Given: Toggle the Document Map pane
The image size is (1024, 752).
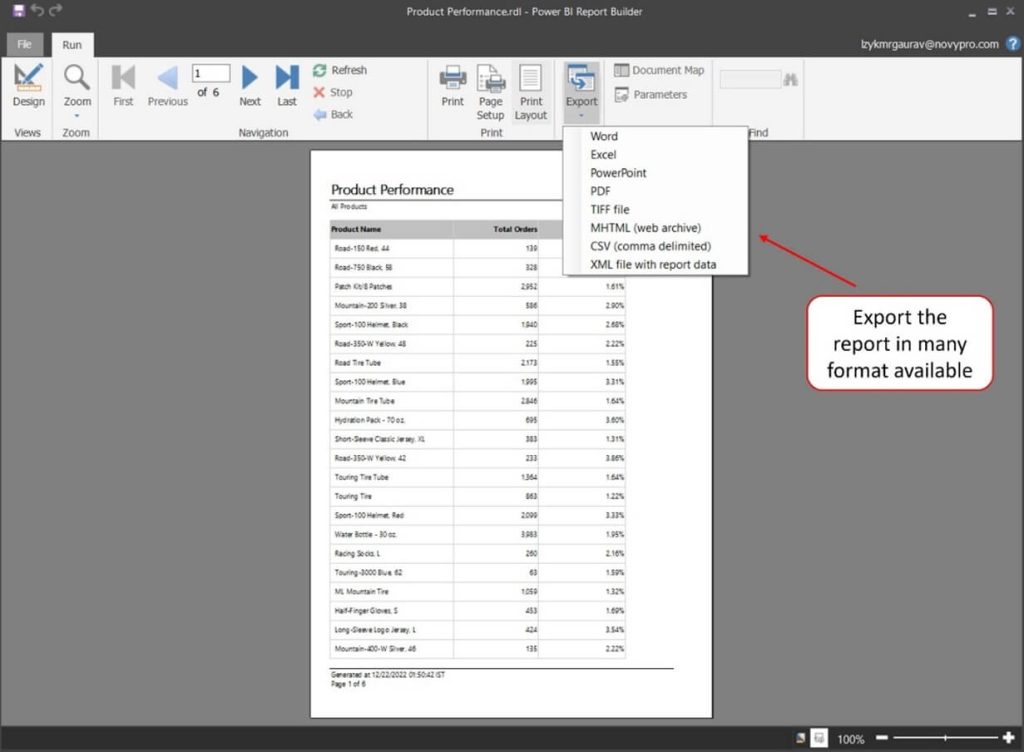Looking at the screenshot, I should pos(658,70).
